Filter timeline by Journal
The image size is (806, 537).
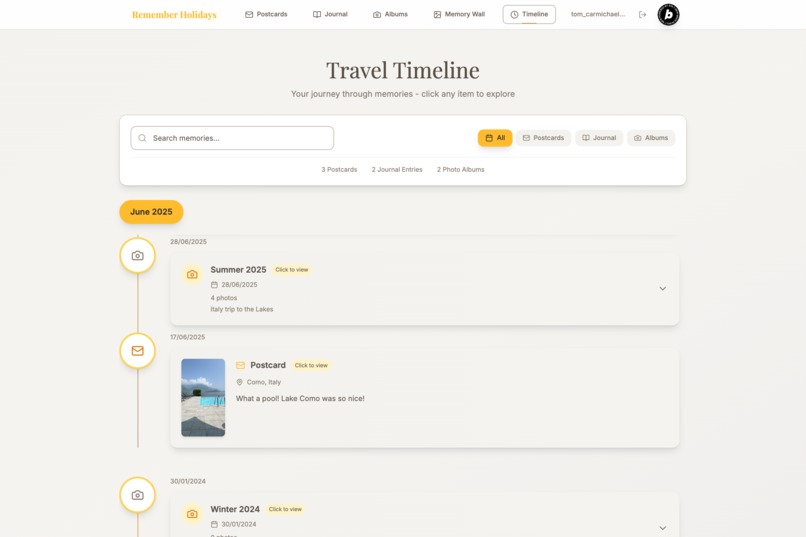click(599, 138)
